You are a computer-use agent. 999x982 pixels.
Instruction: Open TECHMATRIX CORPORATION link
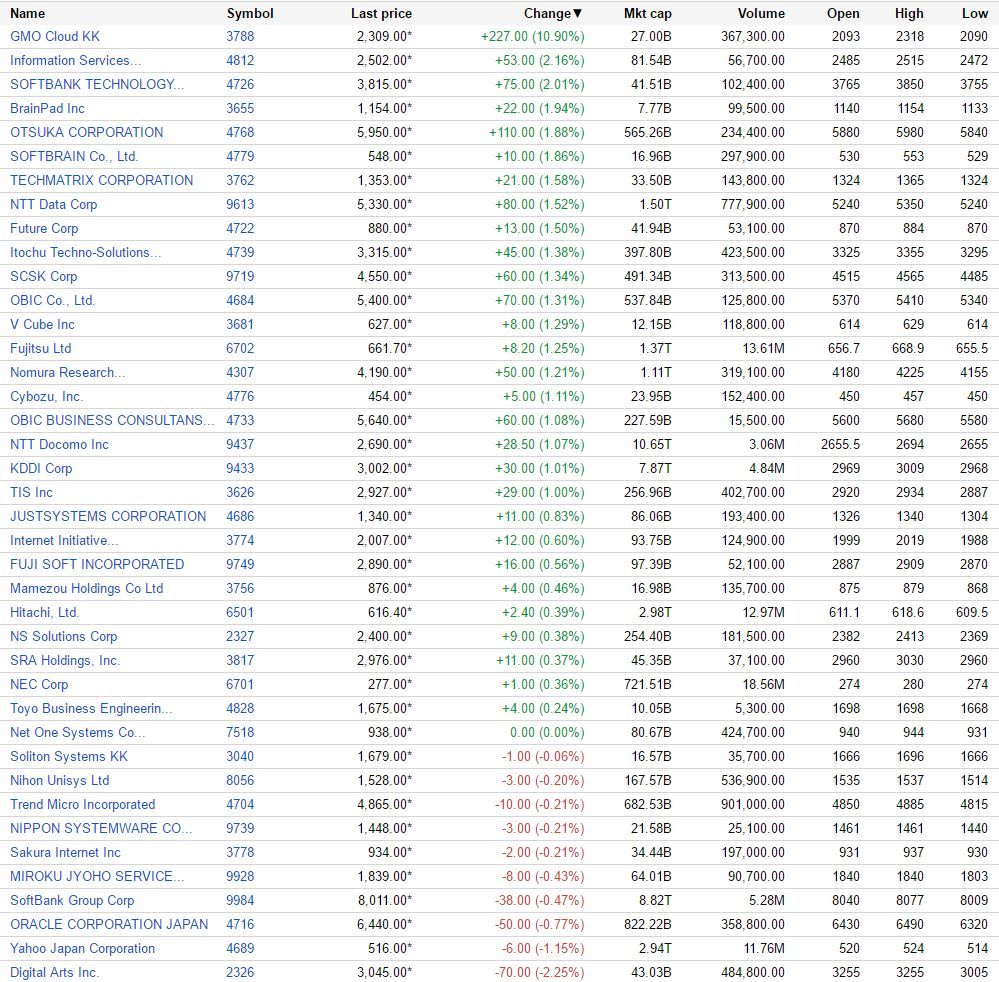click(x=101, y=180)
